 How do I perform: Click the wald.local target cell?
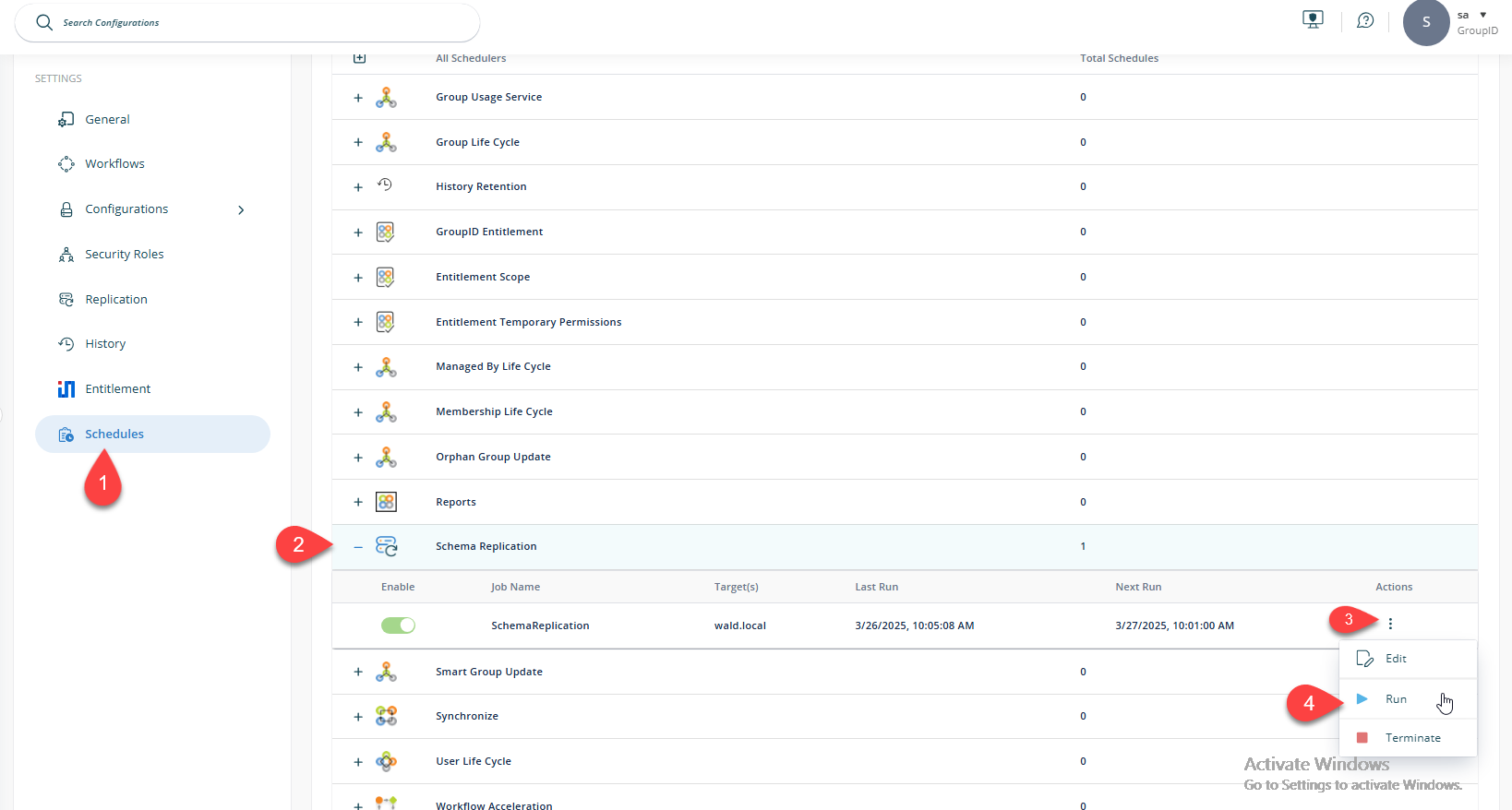pyautogui.click(x=740, y=625)
